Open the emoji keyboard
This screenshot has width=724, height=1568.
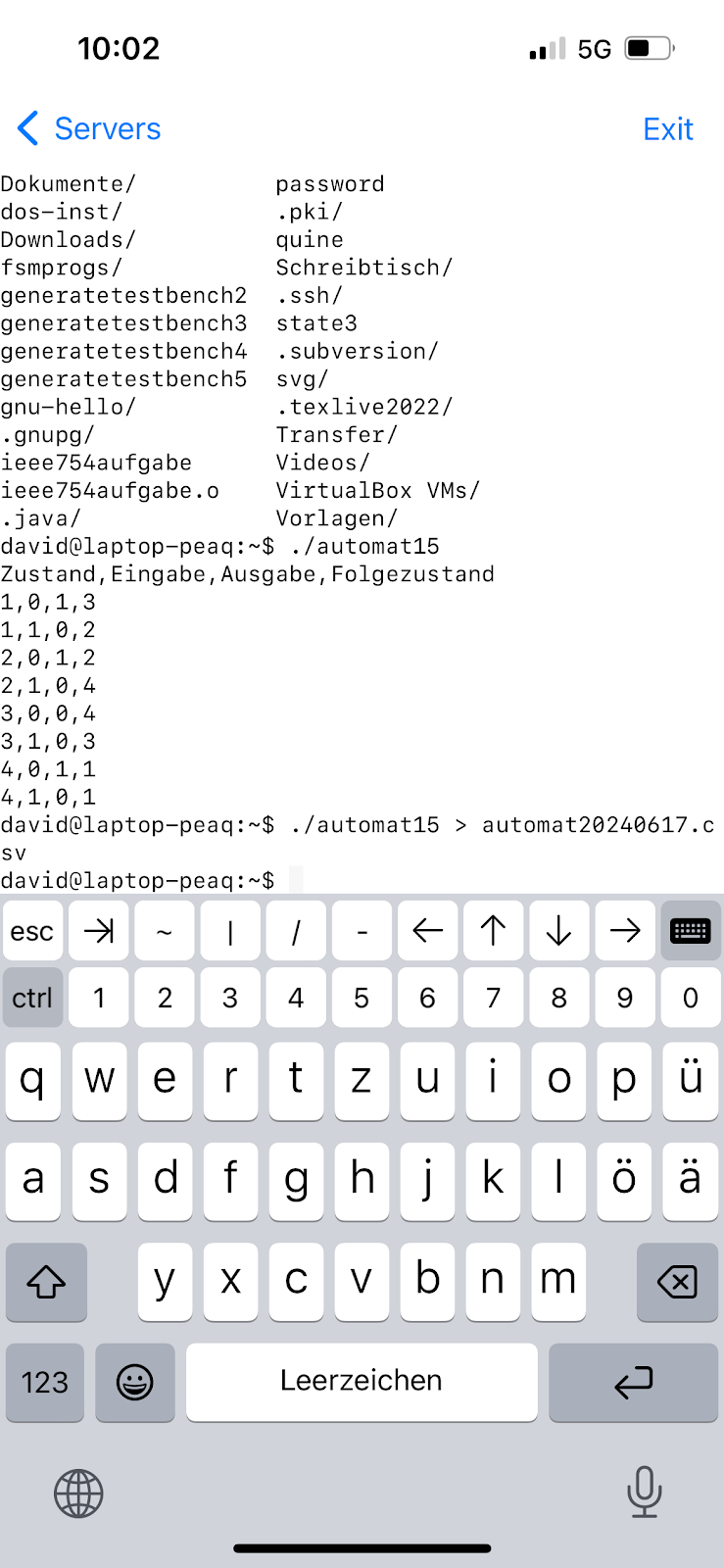pyautogui.click(x=135, y=1382)
